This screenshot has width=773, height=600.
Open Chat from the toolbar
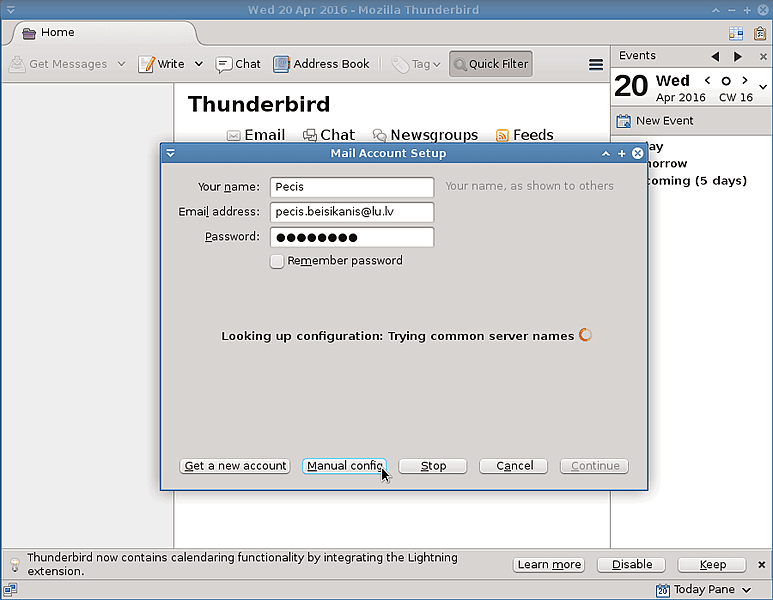[238, 64]
